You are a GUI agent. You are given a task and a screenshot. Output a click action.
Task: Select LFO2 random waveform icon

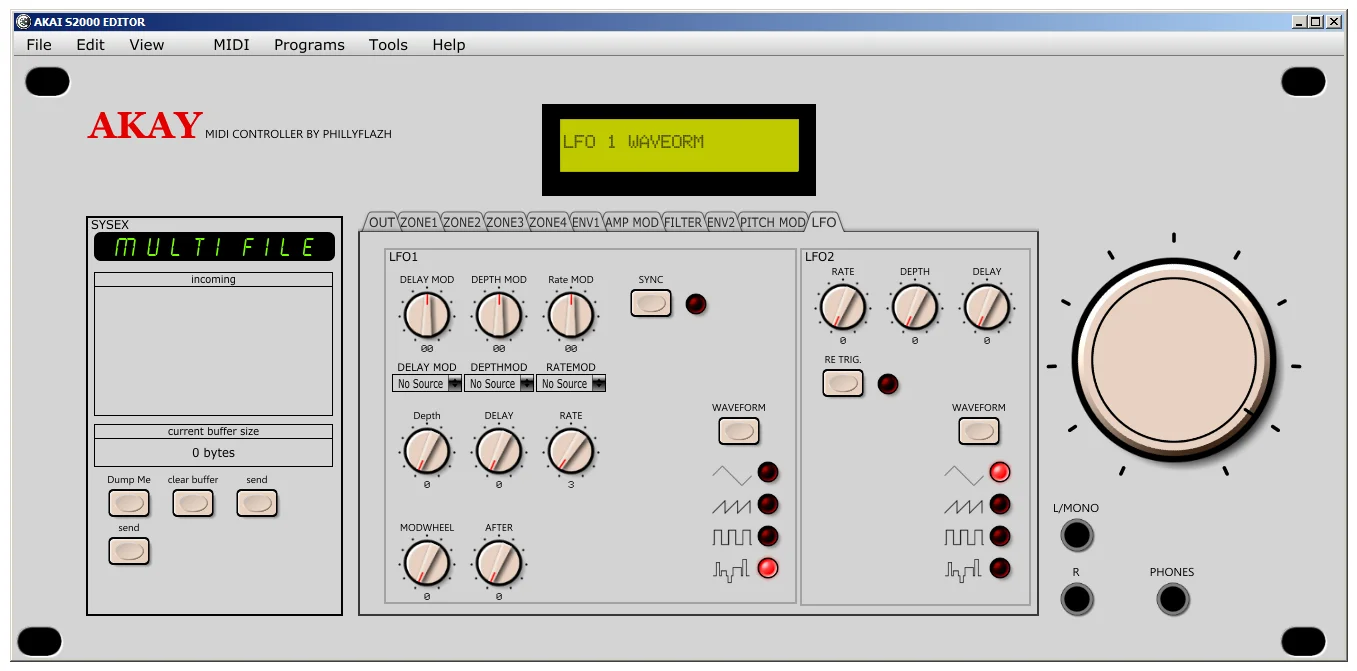(964, 569)
